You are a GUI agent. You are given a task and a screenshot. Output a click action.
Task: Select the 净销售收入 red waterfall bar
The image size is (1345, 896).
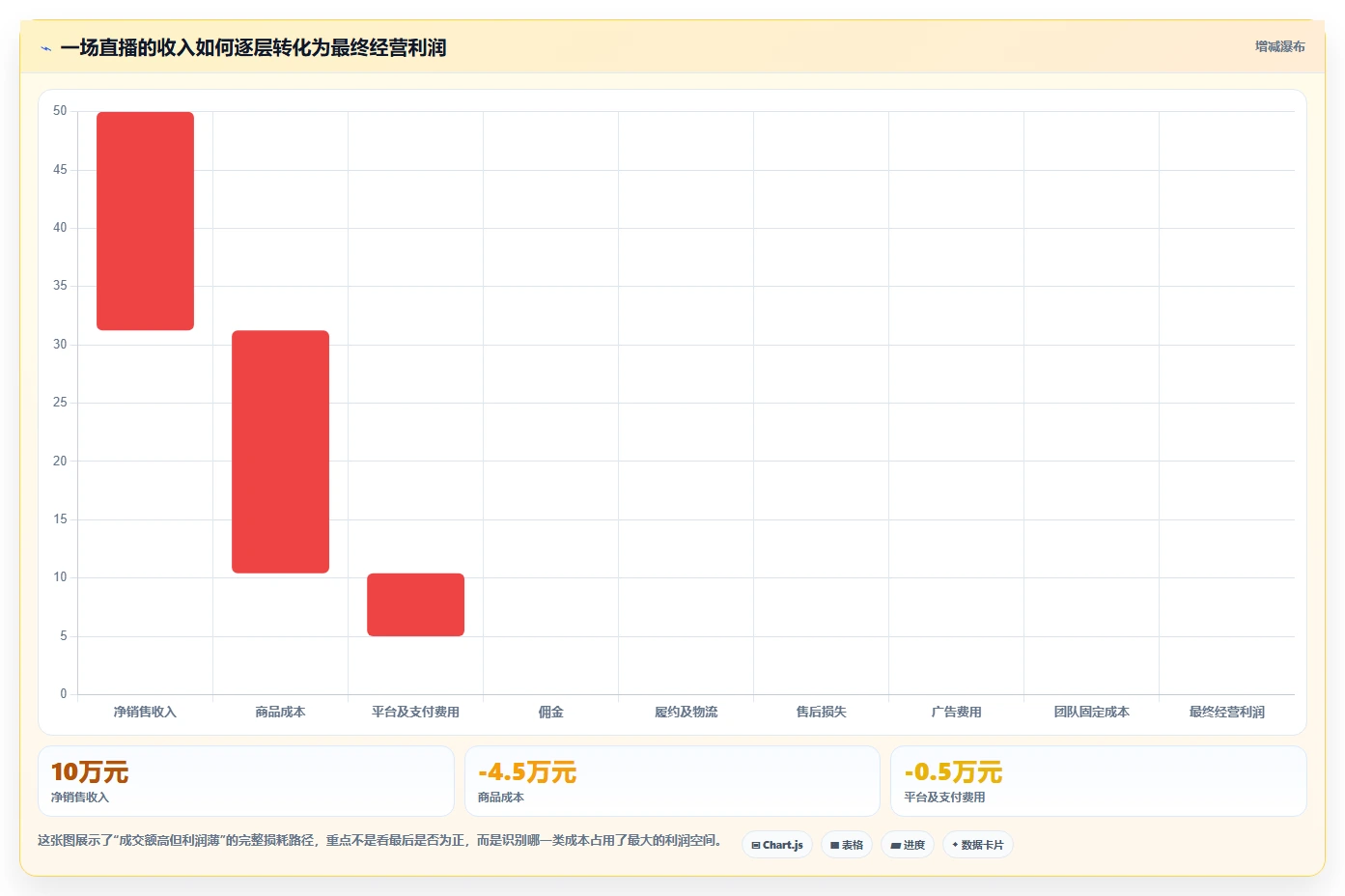click(145, 221)
